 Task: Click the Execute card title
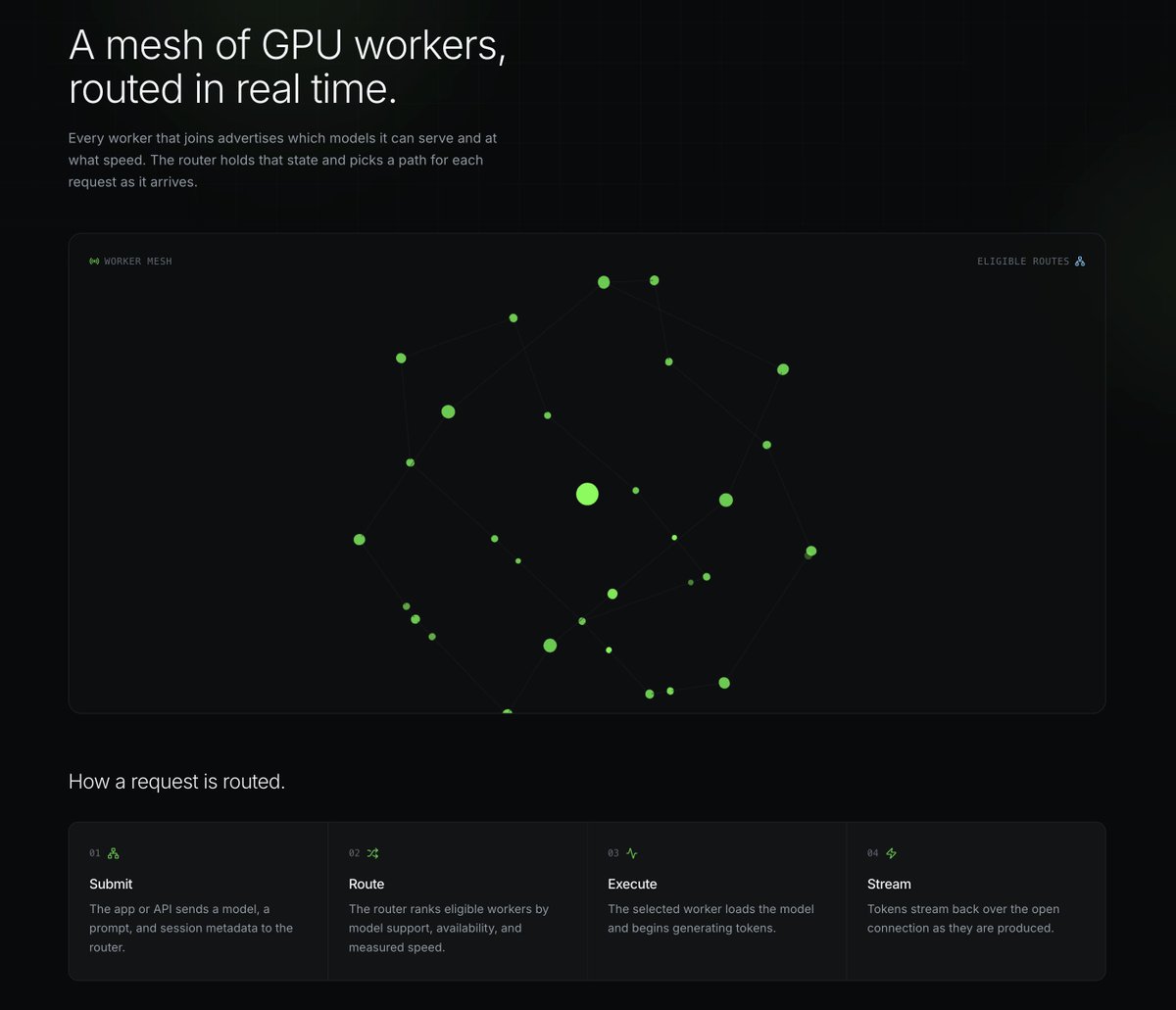tap(632, 884)
